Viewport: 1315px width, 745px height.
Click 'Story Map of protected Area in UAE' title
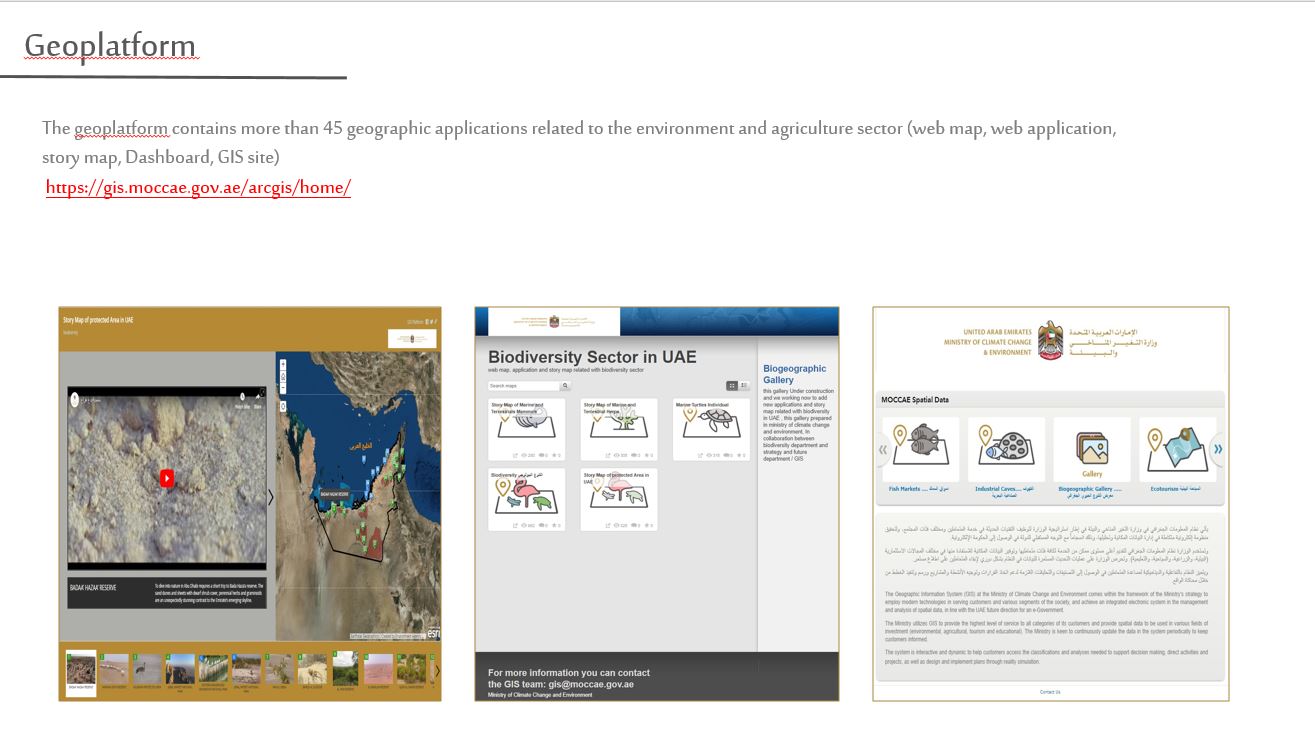[x=98, y=320]
